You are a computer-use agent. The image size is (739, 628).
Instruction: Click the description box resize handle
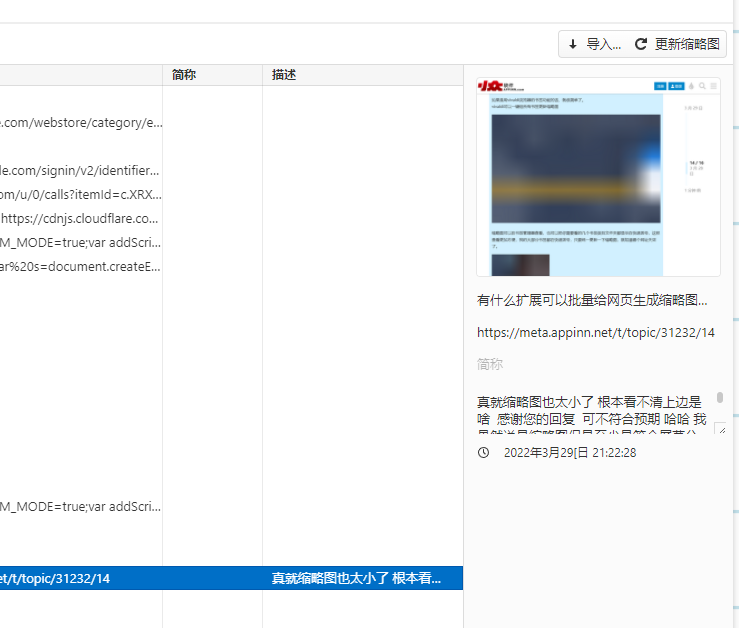(x=720, y=428)
